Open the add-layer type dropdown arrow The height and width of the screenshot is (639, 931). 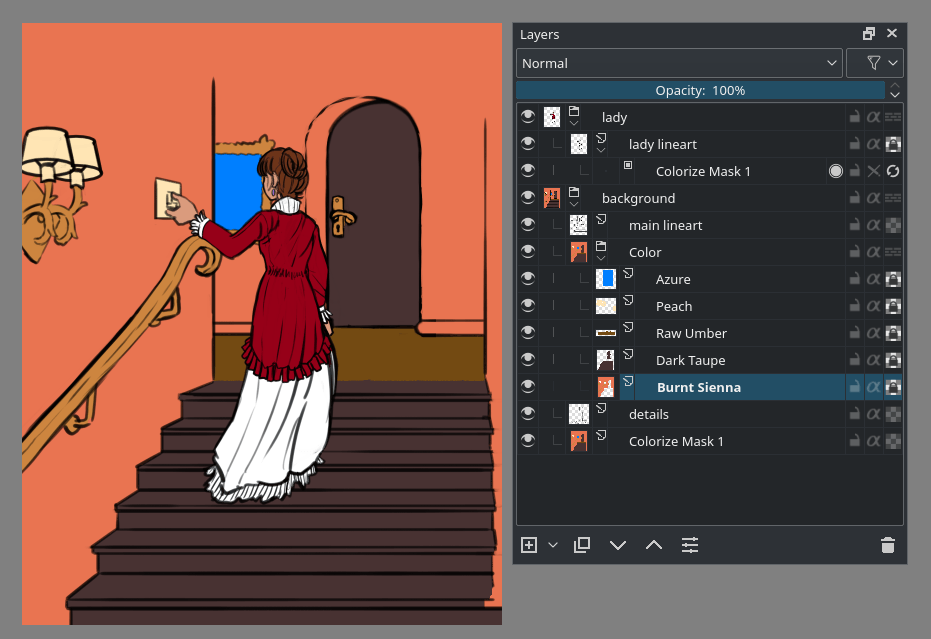tap(551, 545)
